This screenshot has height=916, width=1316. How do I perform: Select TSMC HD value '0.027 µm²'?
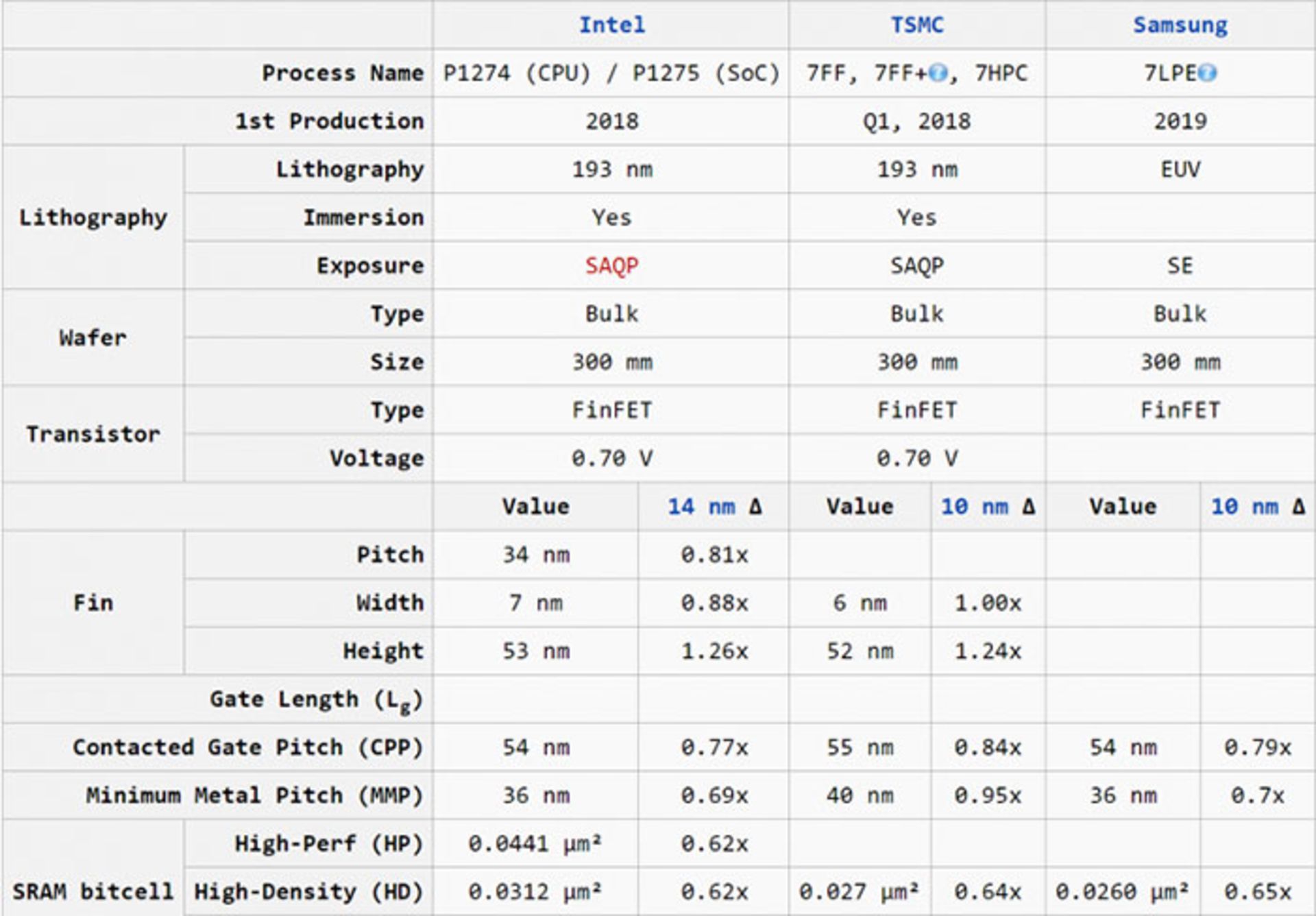(x=860, y=892)
